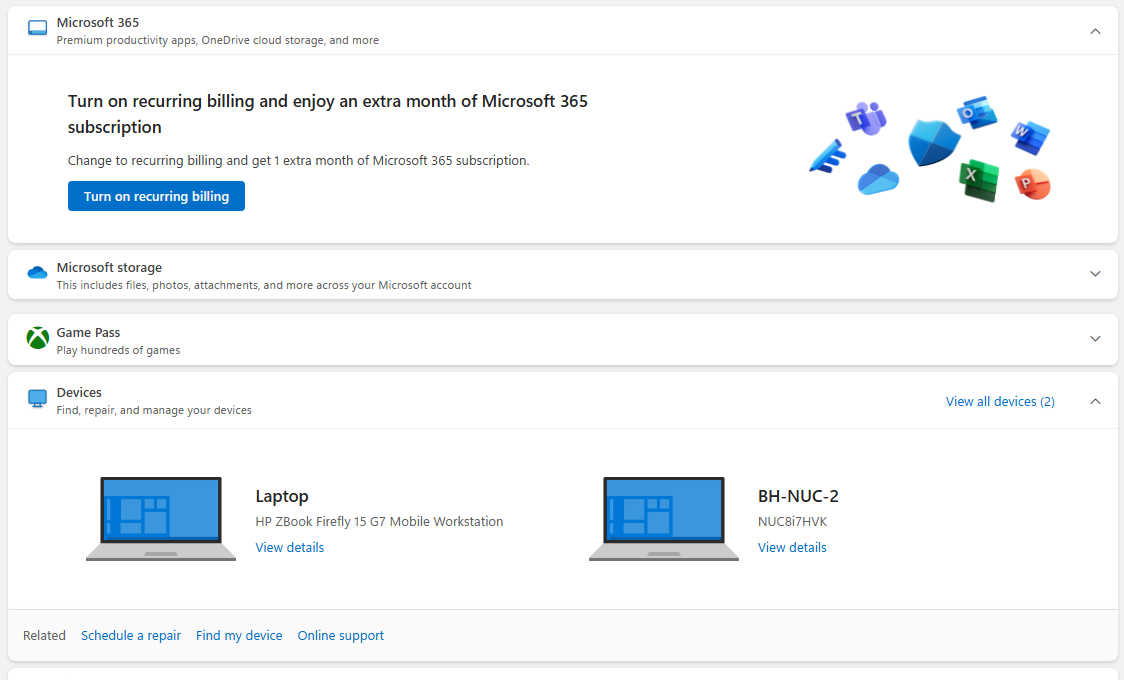Click the 'NUC8i7HVK' model text
1124x680 pixels.
792,522
